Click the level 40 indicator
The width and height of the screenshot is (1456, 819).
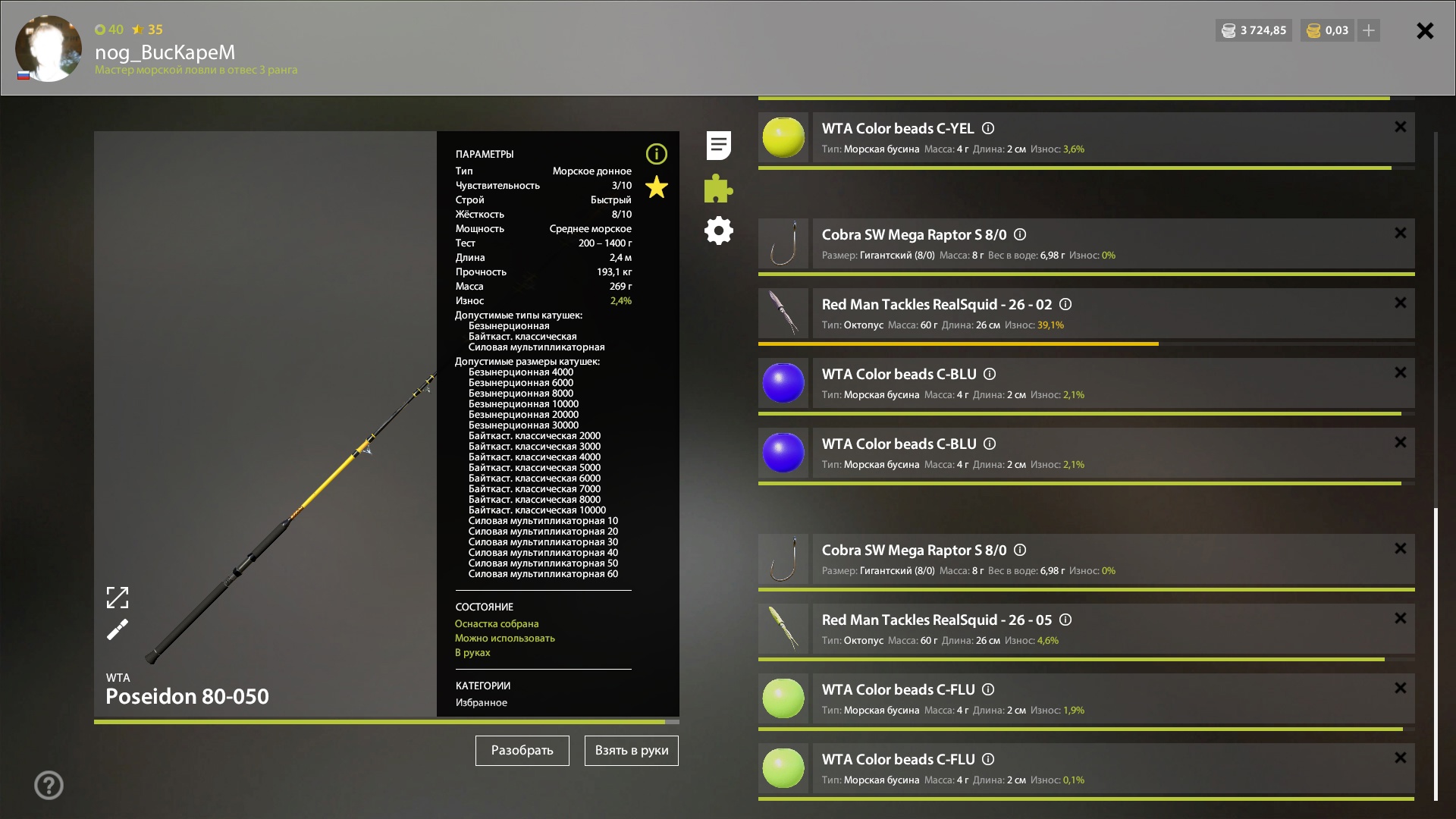pos(109,30)
